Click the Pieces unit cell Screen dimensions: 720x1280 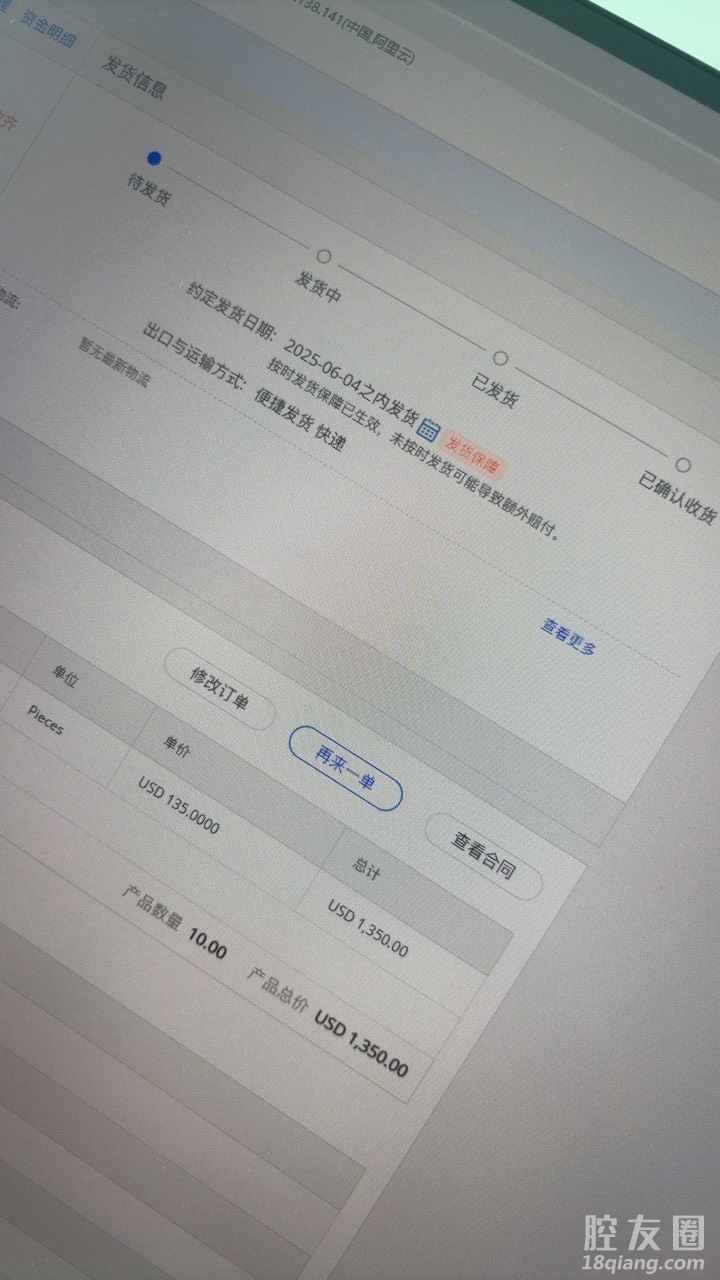(44, 722)
